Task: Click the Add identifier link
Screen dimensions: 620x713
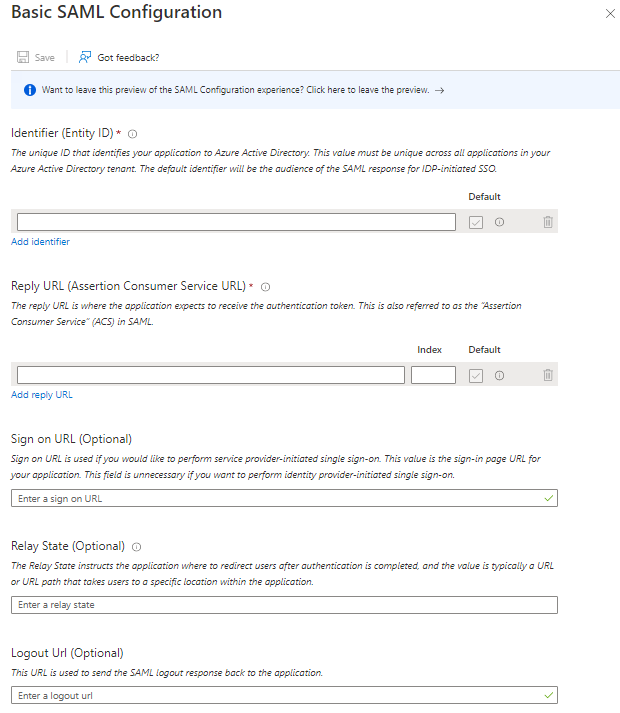Action: 40,242
